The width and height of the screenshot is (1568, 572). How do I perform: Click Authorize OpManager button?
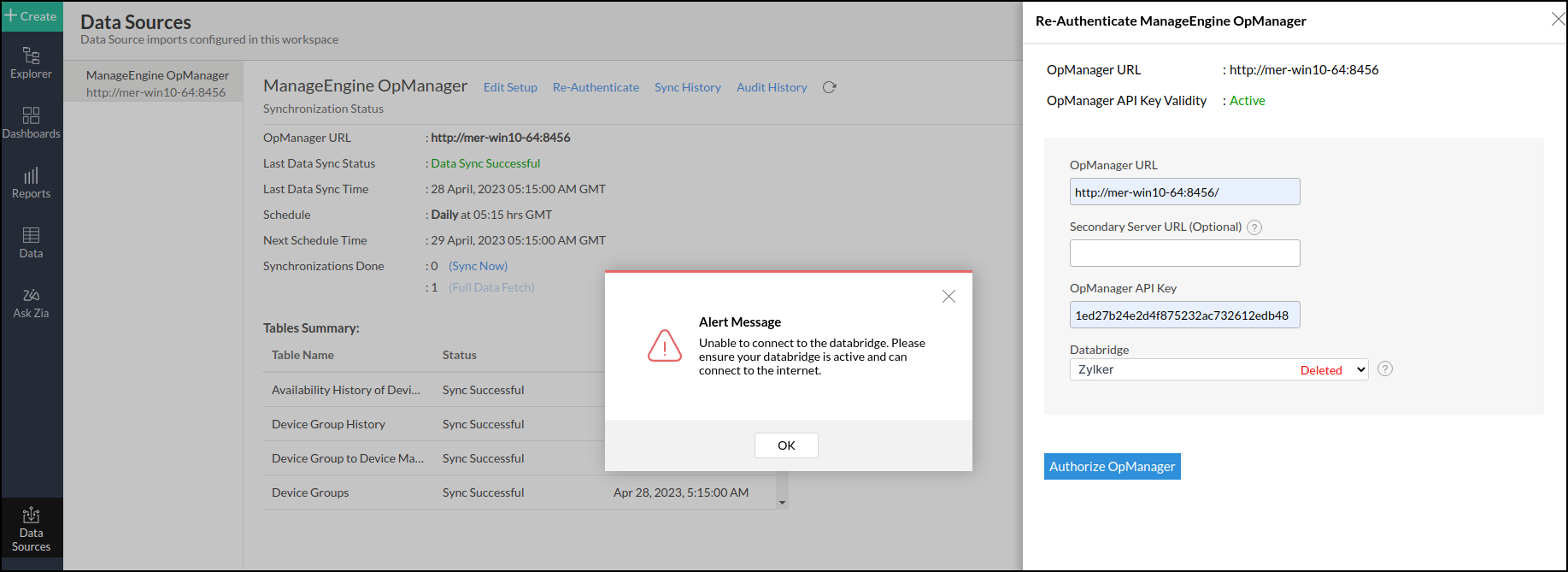tap(1112, 466)
